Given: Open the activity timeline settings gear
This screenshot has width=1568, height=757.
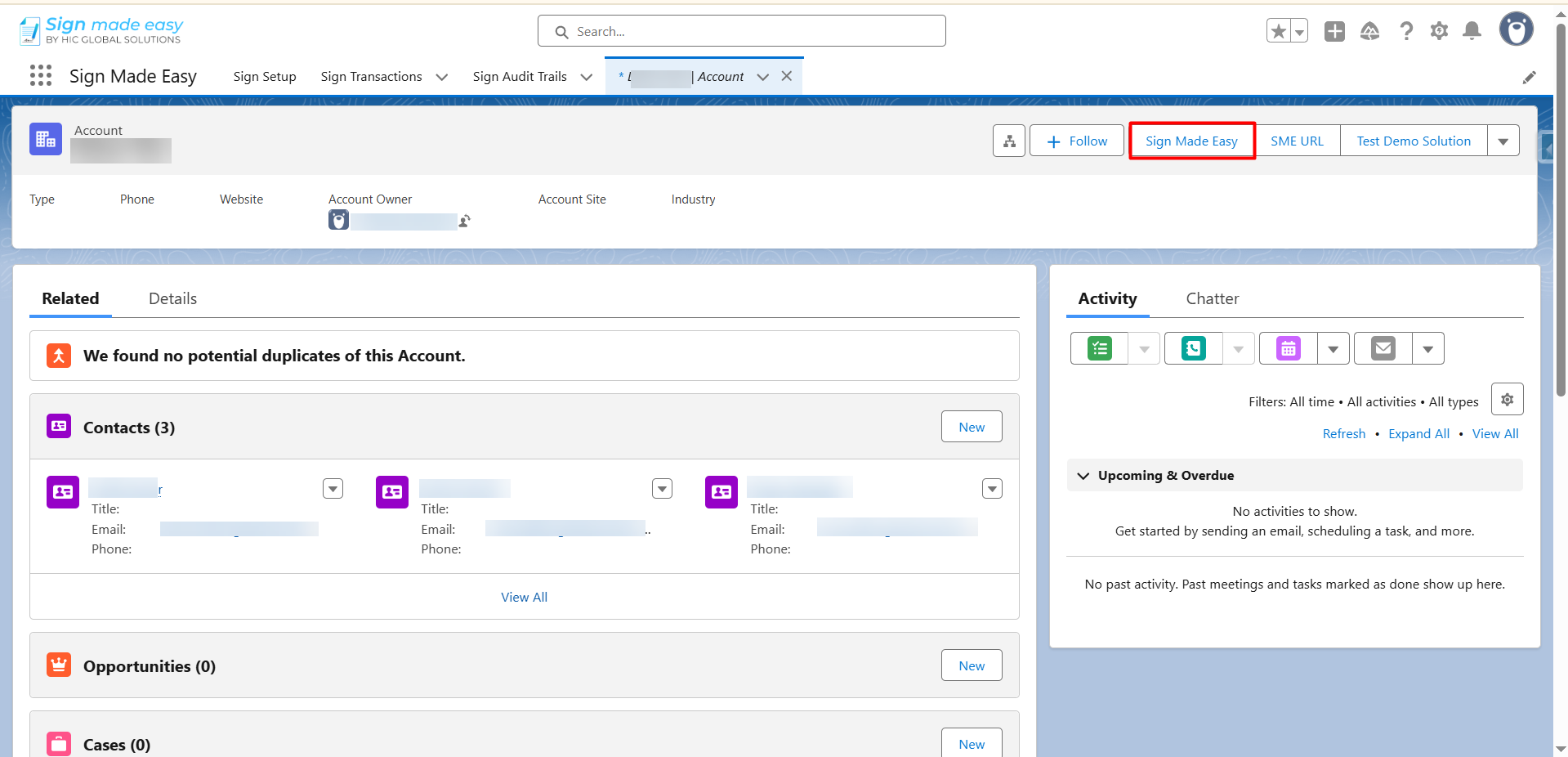Looking at the screenshot, I should tap(1507, 400).
